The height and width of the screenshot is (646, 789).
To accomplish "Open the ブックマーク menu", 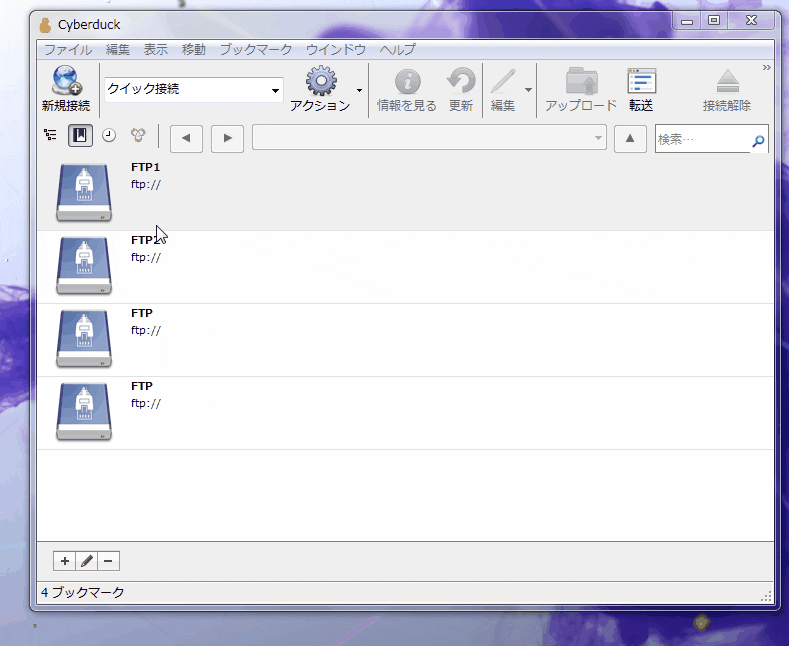I will [255, 49].
